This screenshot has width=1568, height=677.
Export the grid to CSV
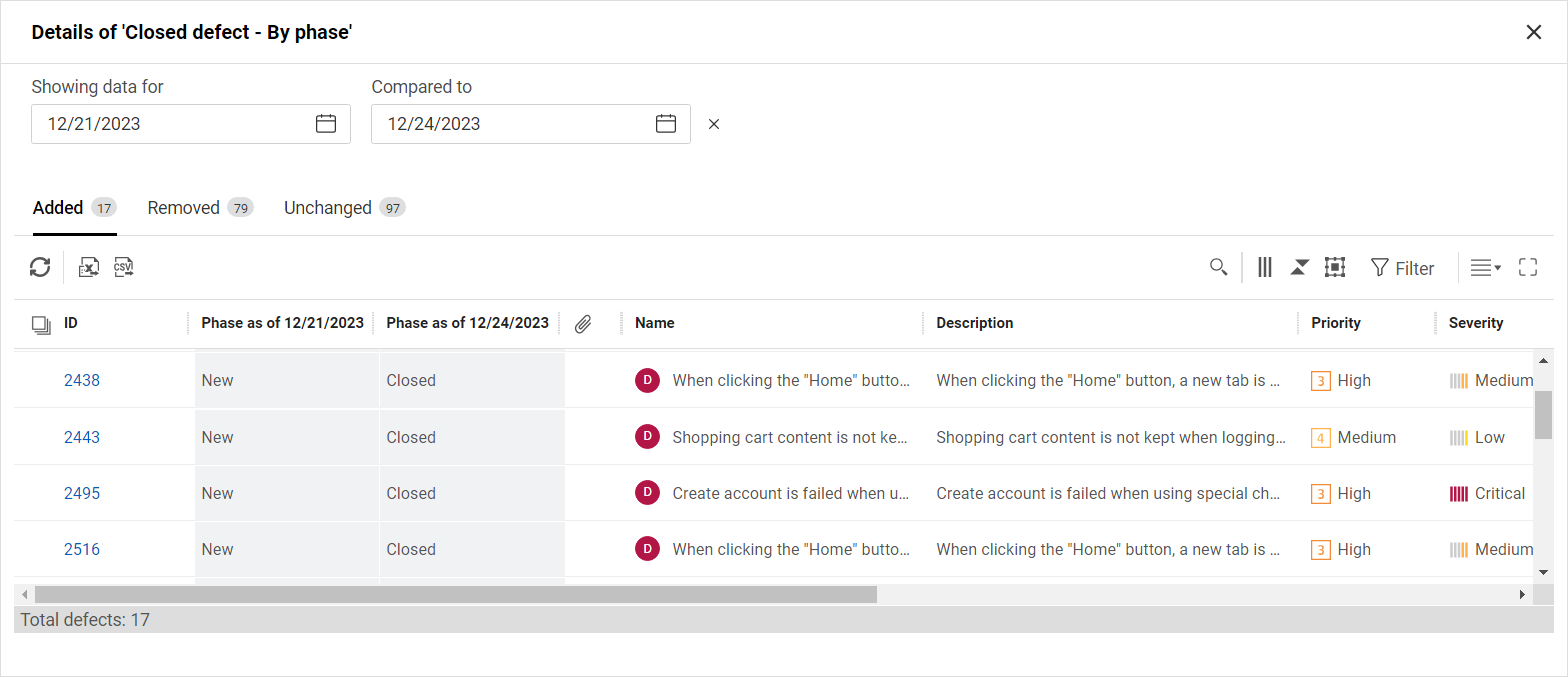123,267
